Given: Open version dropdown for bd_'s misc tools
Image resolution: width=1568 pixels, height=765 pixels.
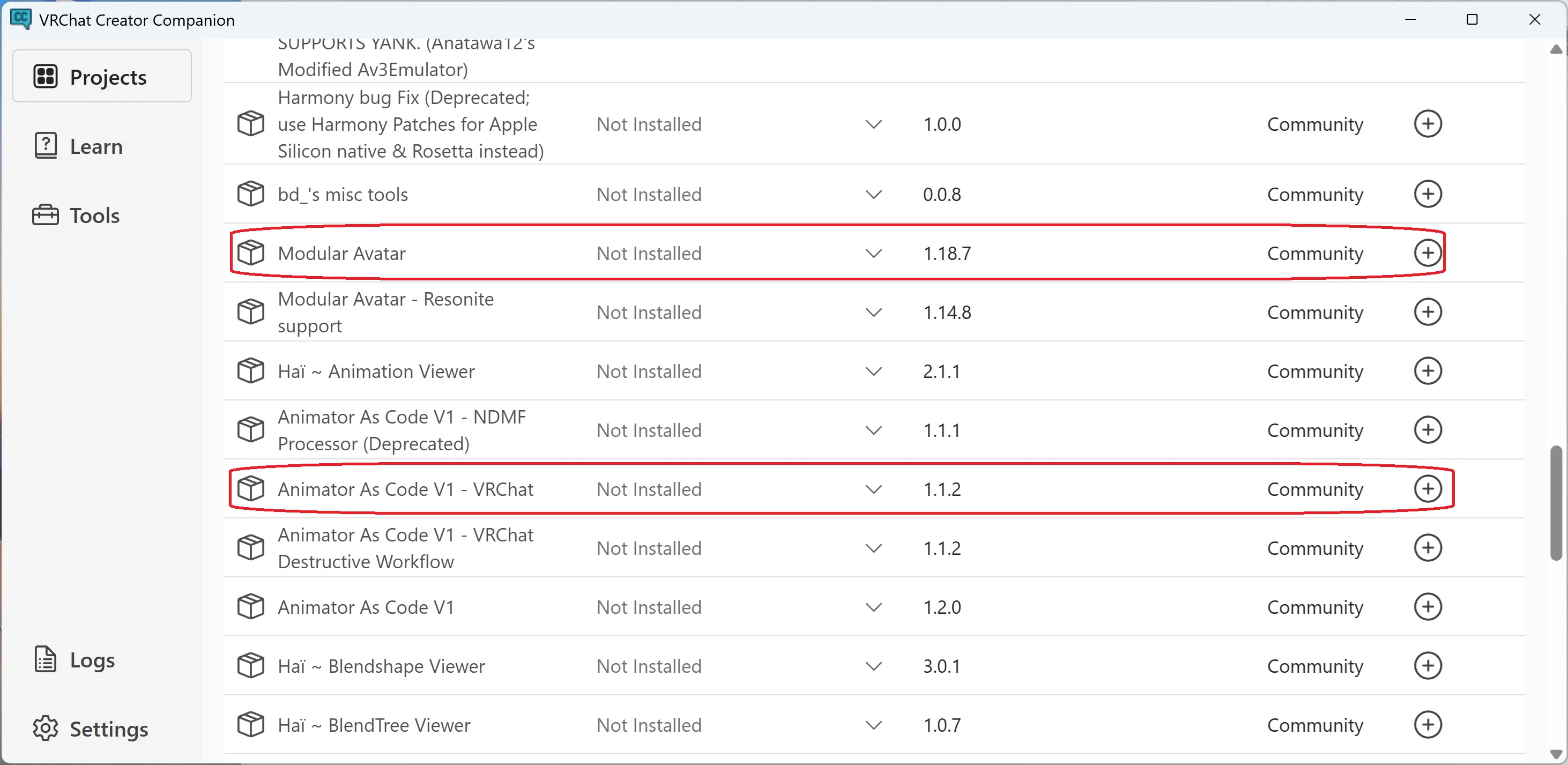Looking at the screenshot, I should (x=873, y=195).
